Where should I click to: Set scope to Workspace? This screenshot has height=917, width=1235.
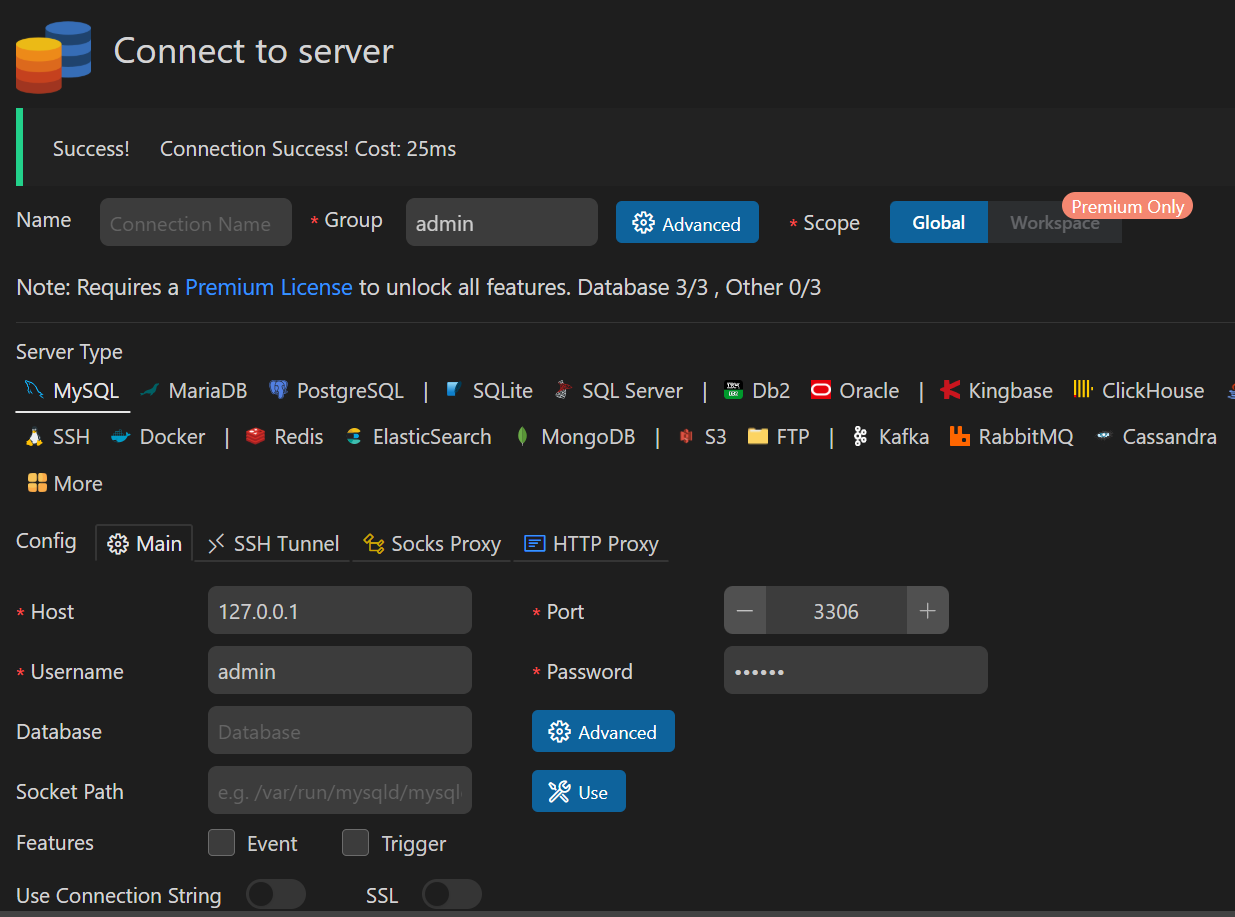(x=1055, y=222)
